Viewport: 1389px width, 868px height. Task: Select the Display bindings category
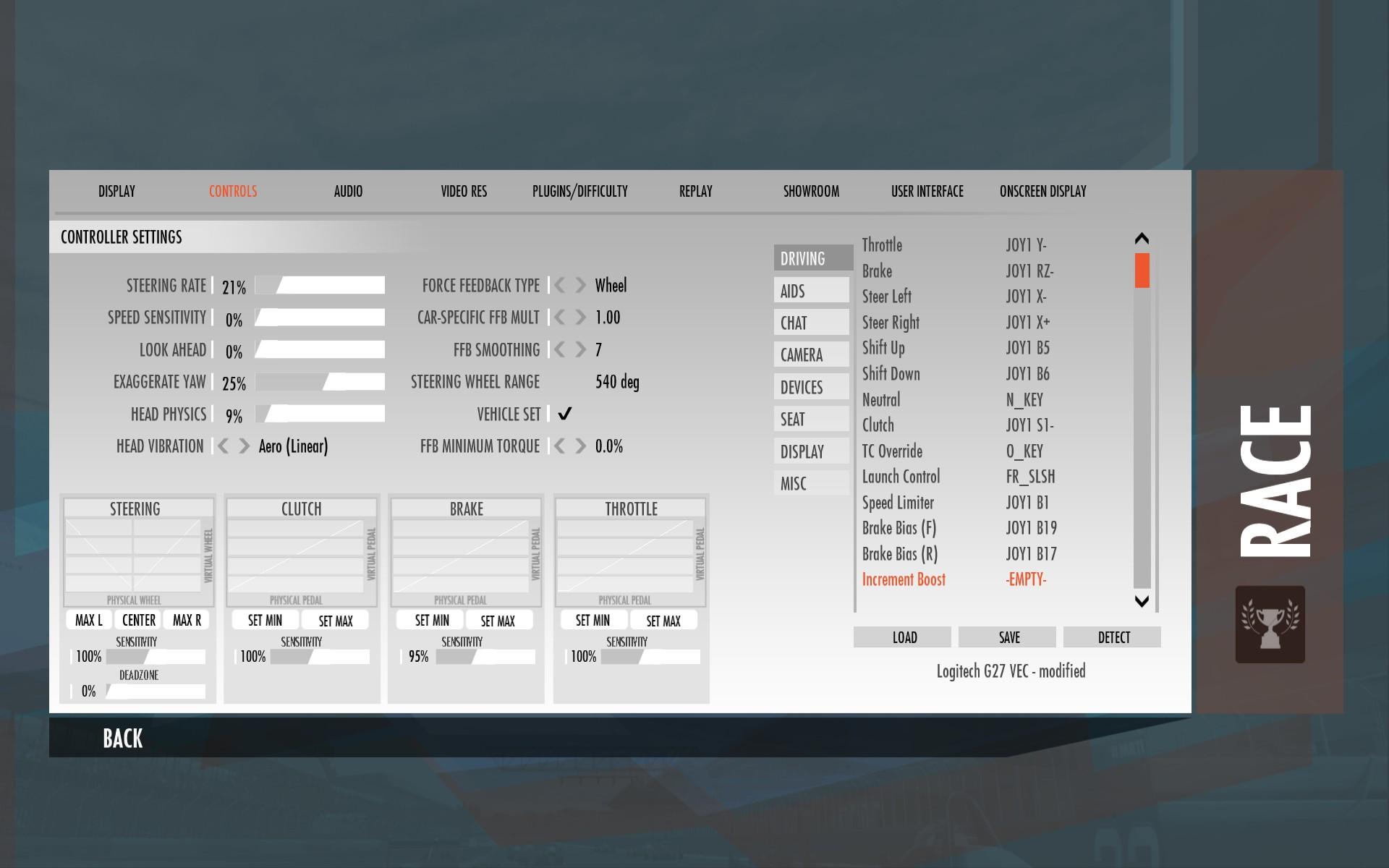click(811, 451)
